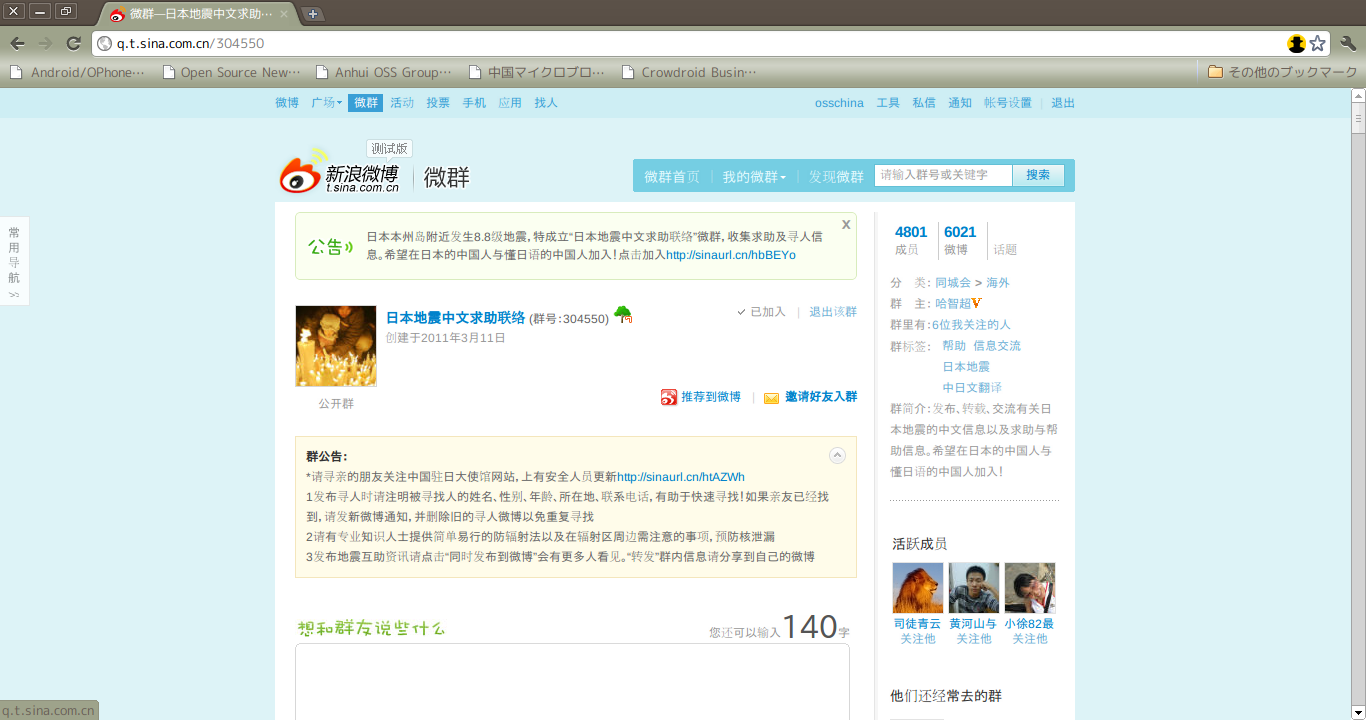
Task: Open the 广场 dropdown in top navigation
Action: click(326, 103)
